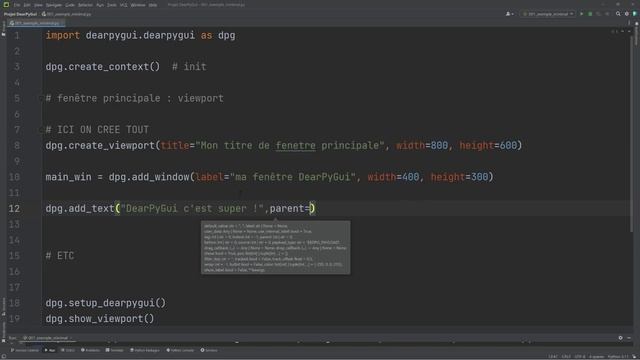The height and width of the screenshot is (360, 640).
Task: Toggle tool window bars icon bottom-left
Action: click(3, 357)
